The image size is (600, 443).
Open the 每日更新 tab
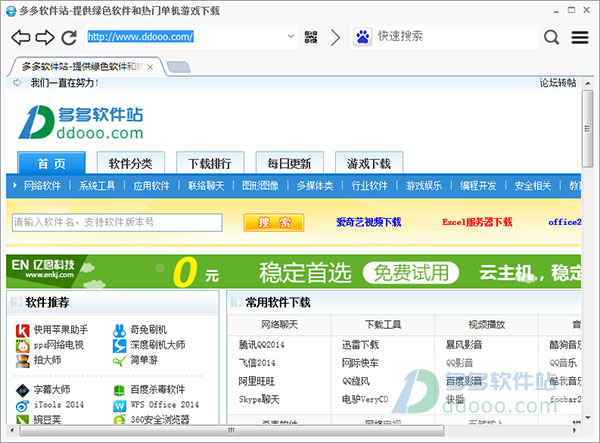pos(289,163)
